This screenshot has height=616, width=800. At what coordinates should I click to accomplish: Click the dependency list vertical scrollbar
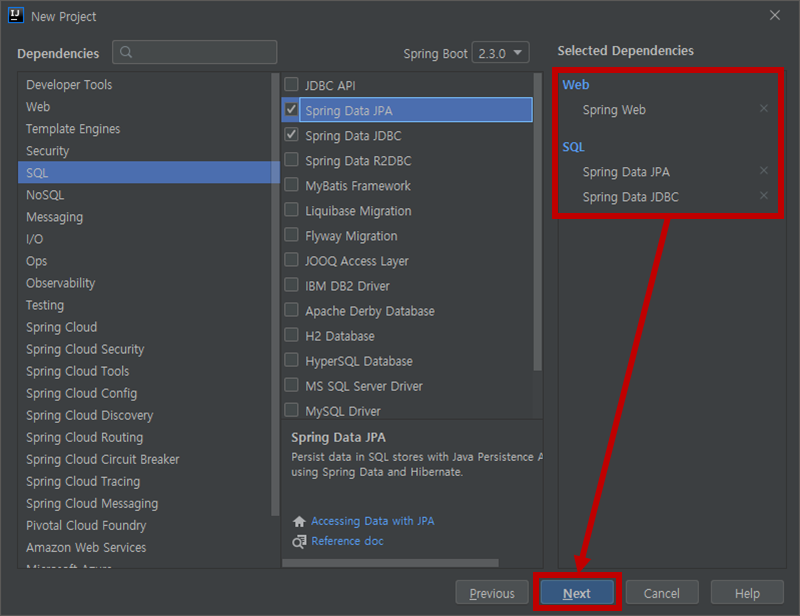(x=537, y=221)
